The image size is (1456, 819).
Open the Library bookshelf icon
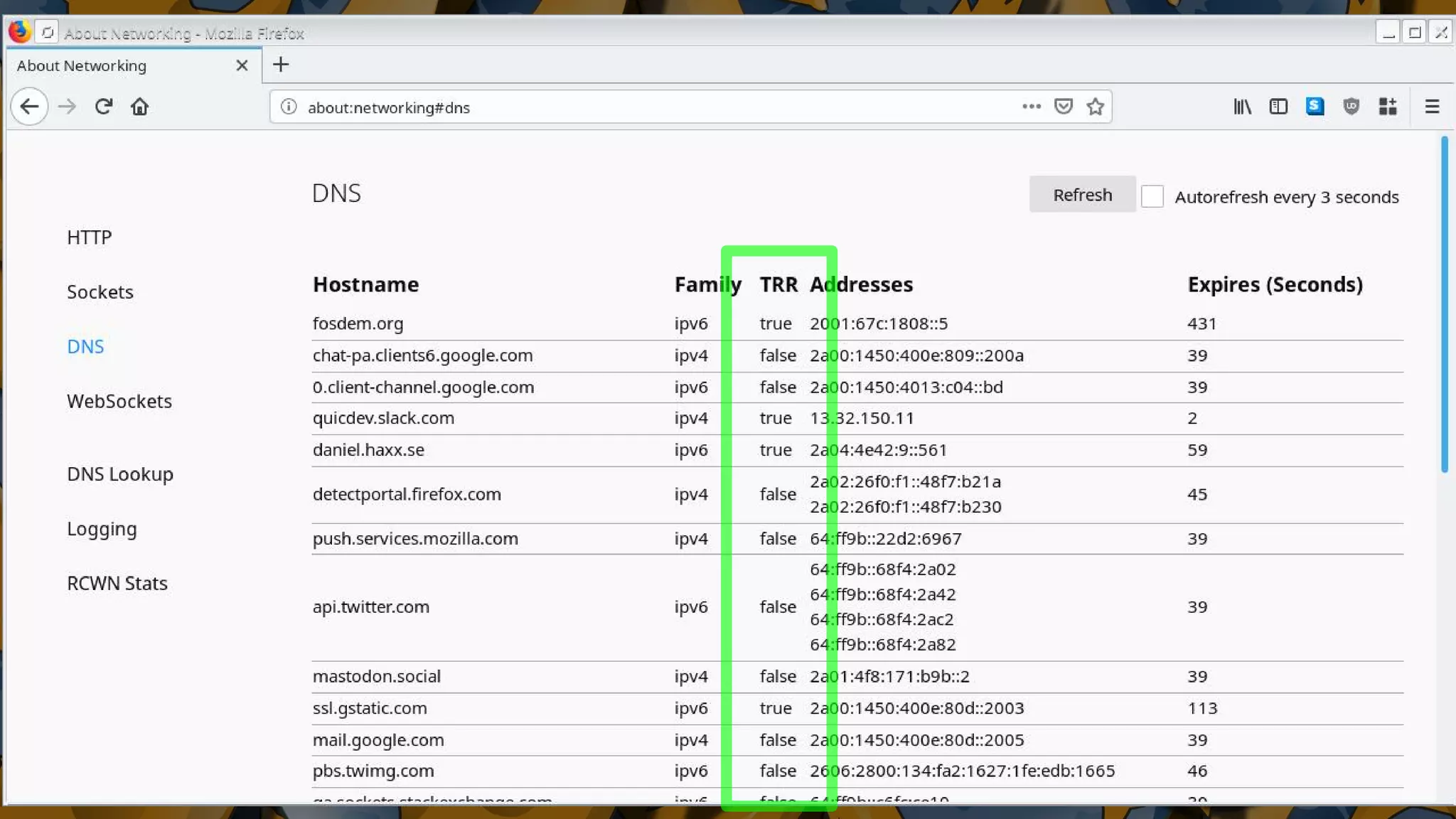point(1242,107)
